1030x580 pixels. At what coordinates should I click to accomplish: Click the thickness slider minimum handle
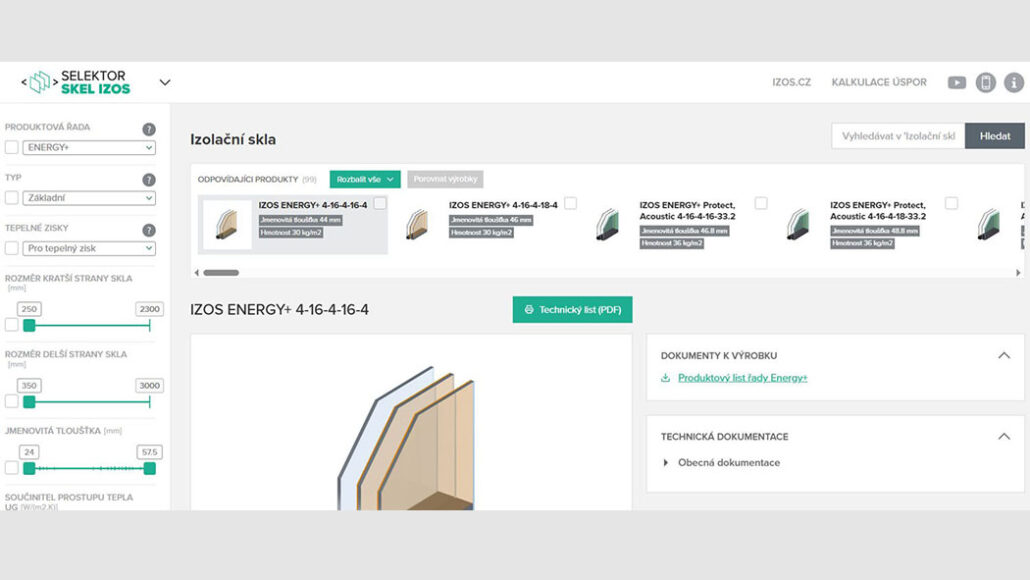point(29,468)
